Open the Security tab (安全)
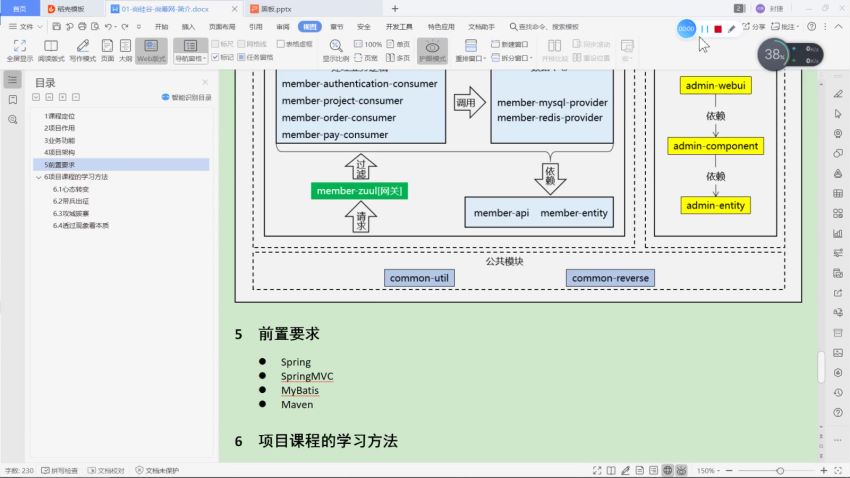The width and height of the screenshot is (850, 478). (364, 27)
